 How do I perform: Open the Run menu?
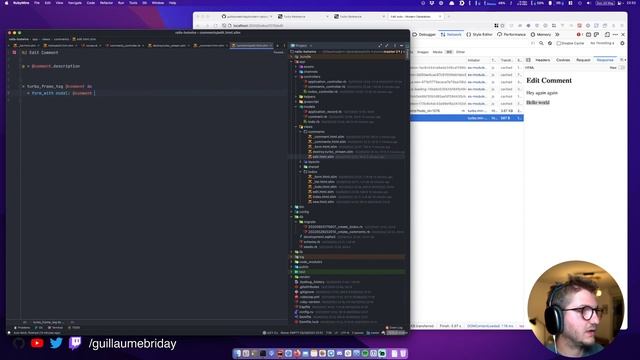[x=121, y=3]
